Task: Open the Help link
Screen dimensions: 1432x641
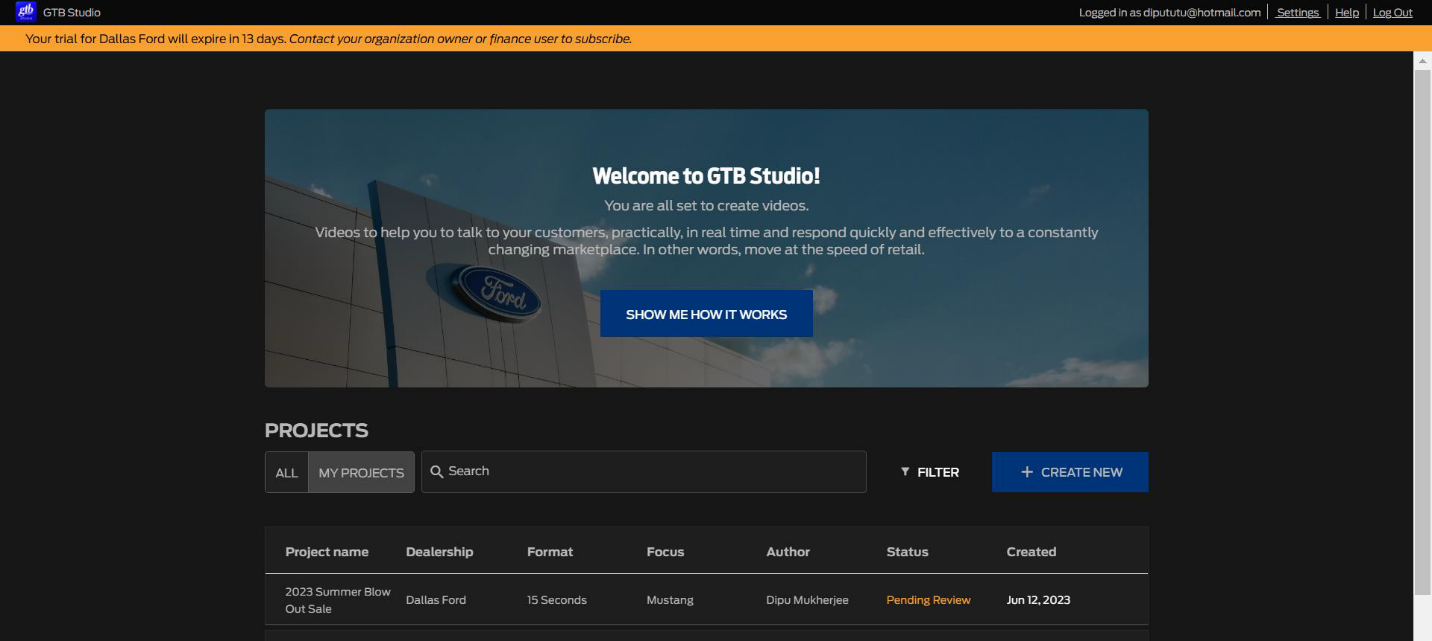Action: coord(1347,12)
